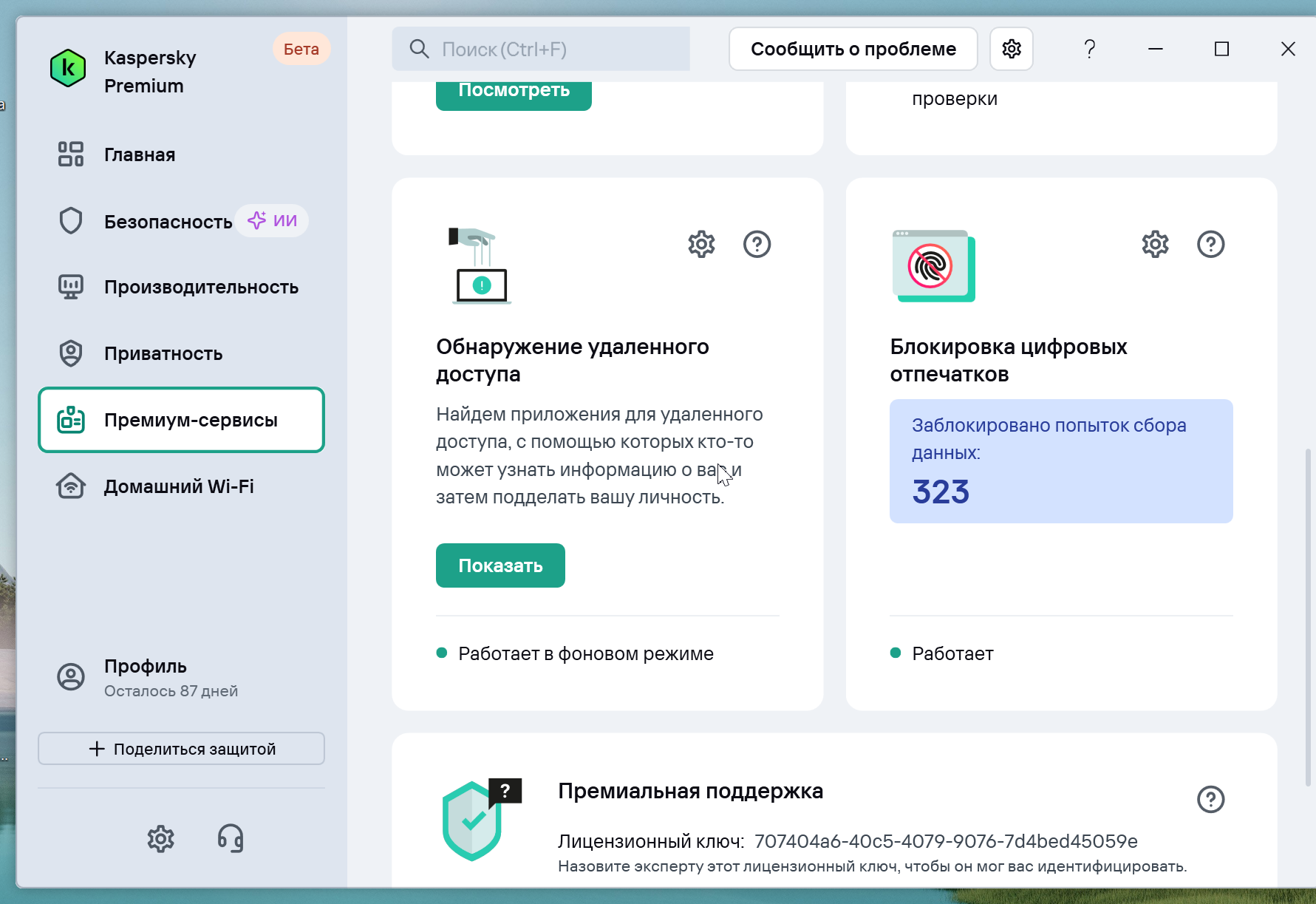Open settings gear in the top bar
Screen dimensions: 1316x904
(1012, 49)
